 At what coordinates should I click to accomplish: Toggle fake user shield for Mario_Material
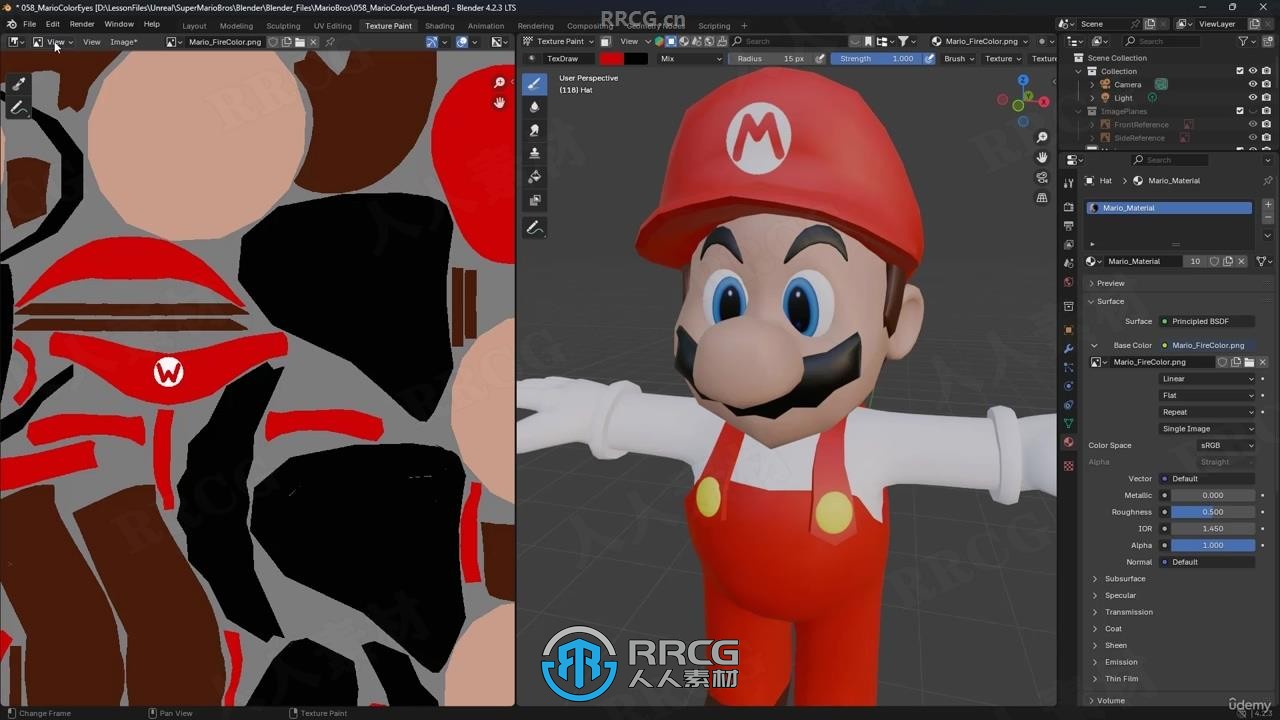(1214, 261)
